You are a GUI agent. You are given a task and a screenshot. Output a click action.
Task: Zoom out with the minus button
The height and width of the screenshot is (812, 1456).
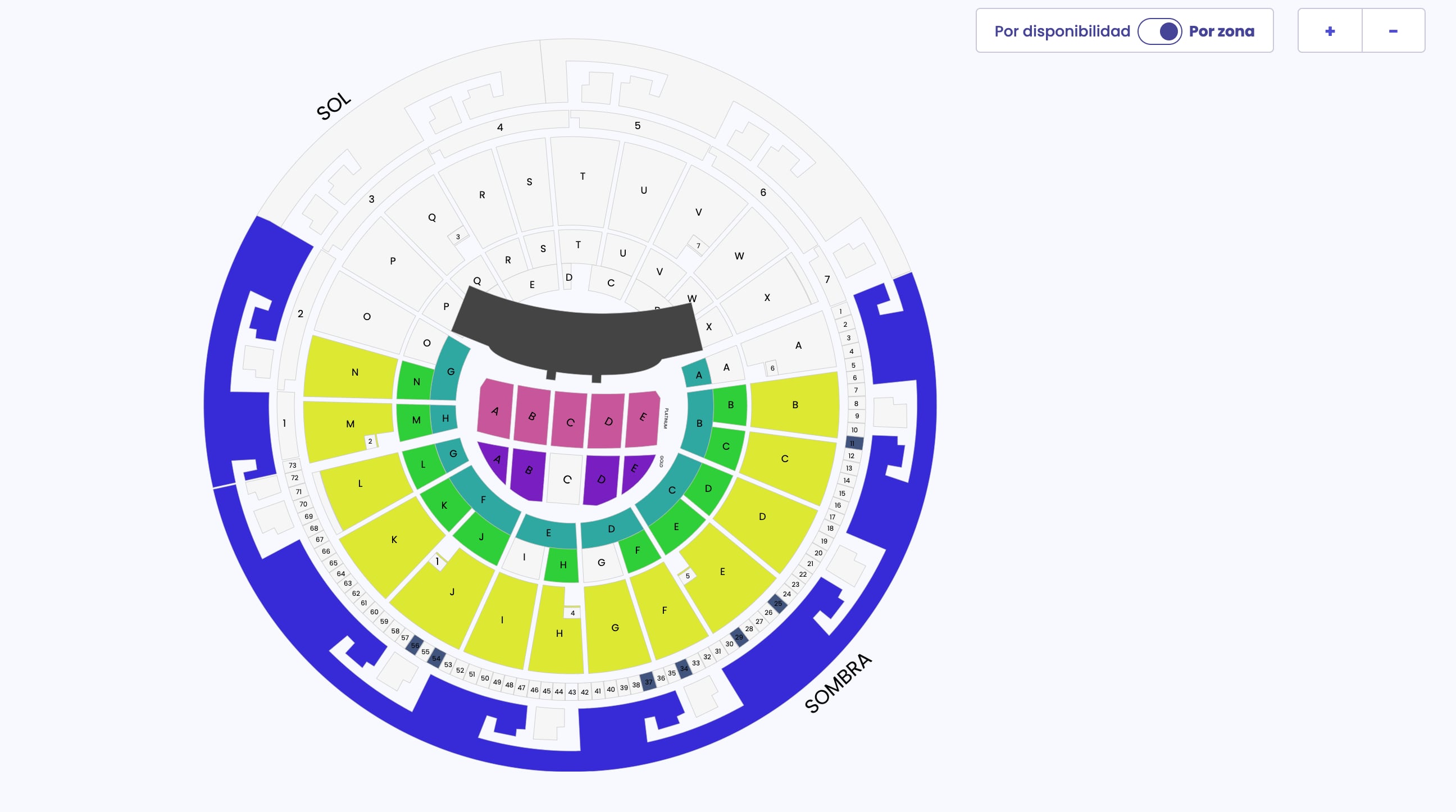(1393, 31)
